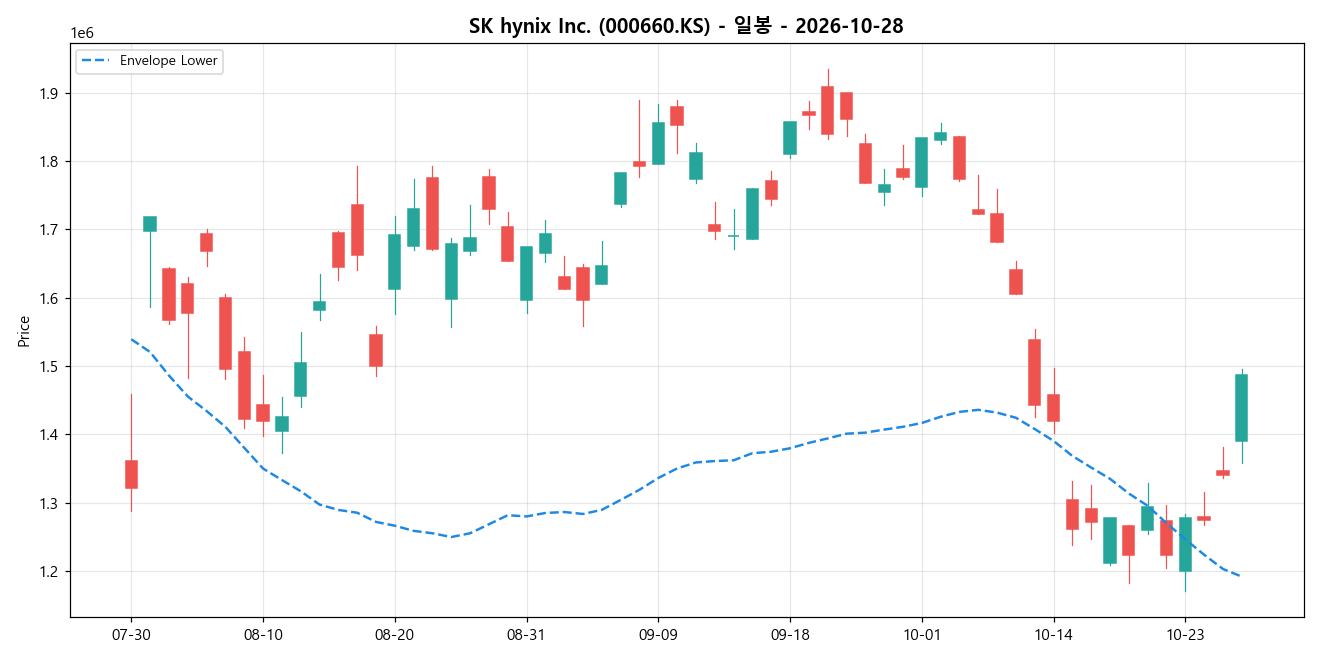Click the chart title SK hynix Inc. (000660.KS)
This screenshot has width=1320, height=660.
click(686, 27)
